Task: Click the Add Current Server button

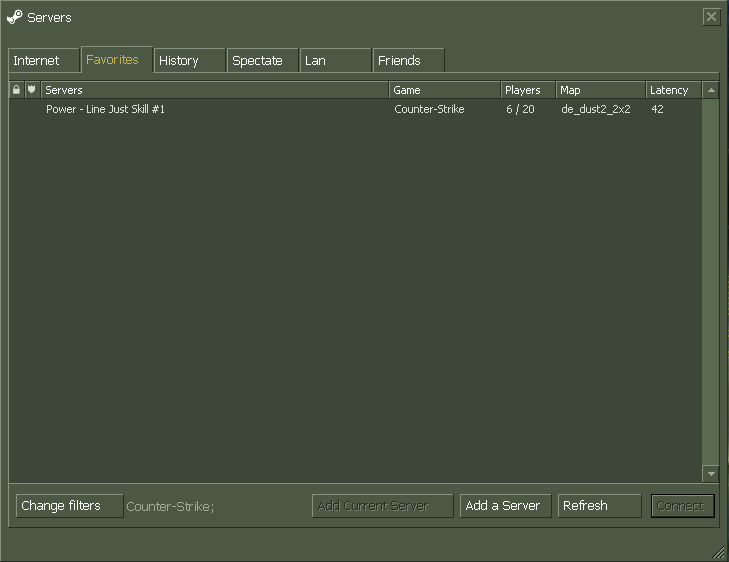Action: [383, 506]
